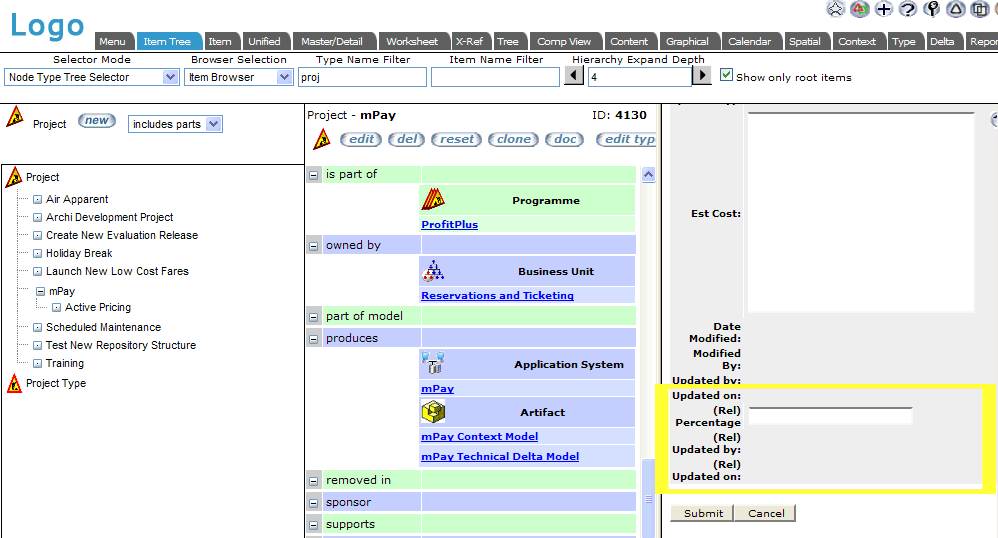Image resolution: width=998 pixels, height=538 pixels.
Task: Open the Item Browser dropdown
Action: (238, 77)
